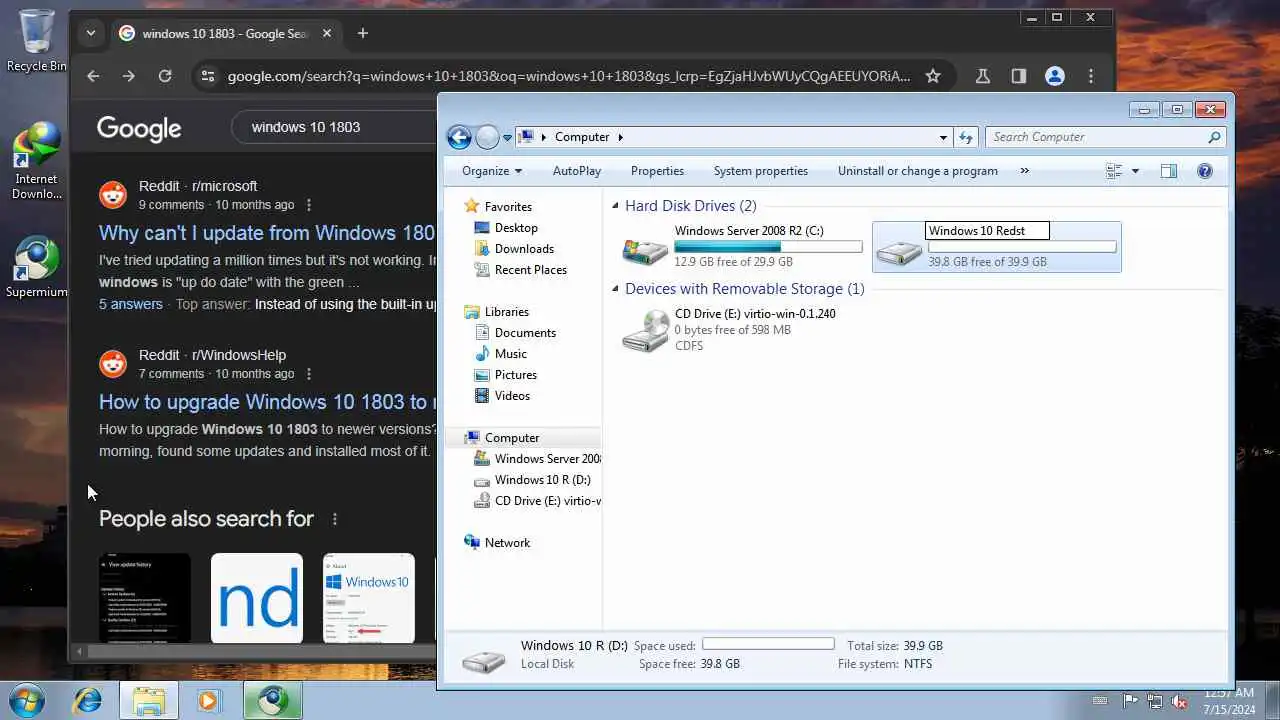Open the view options dropdown arrow
This screenshot has height=720, width=1280.
[1135, 171]
